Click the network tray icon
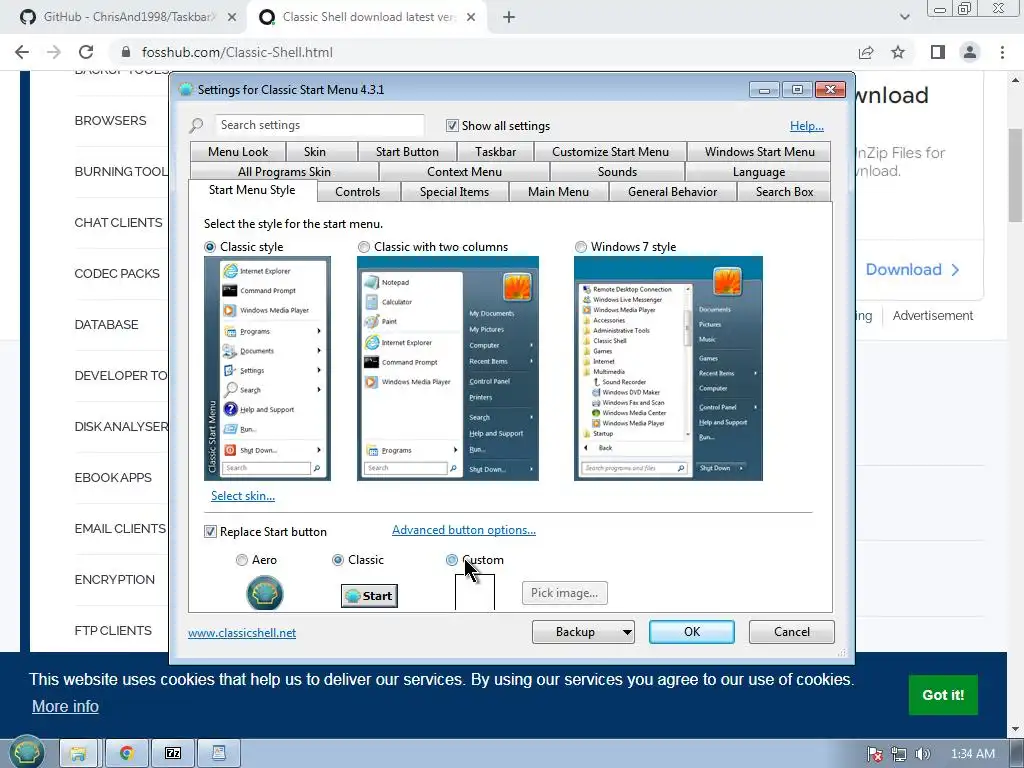 [x=899, y=754]
